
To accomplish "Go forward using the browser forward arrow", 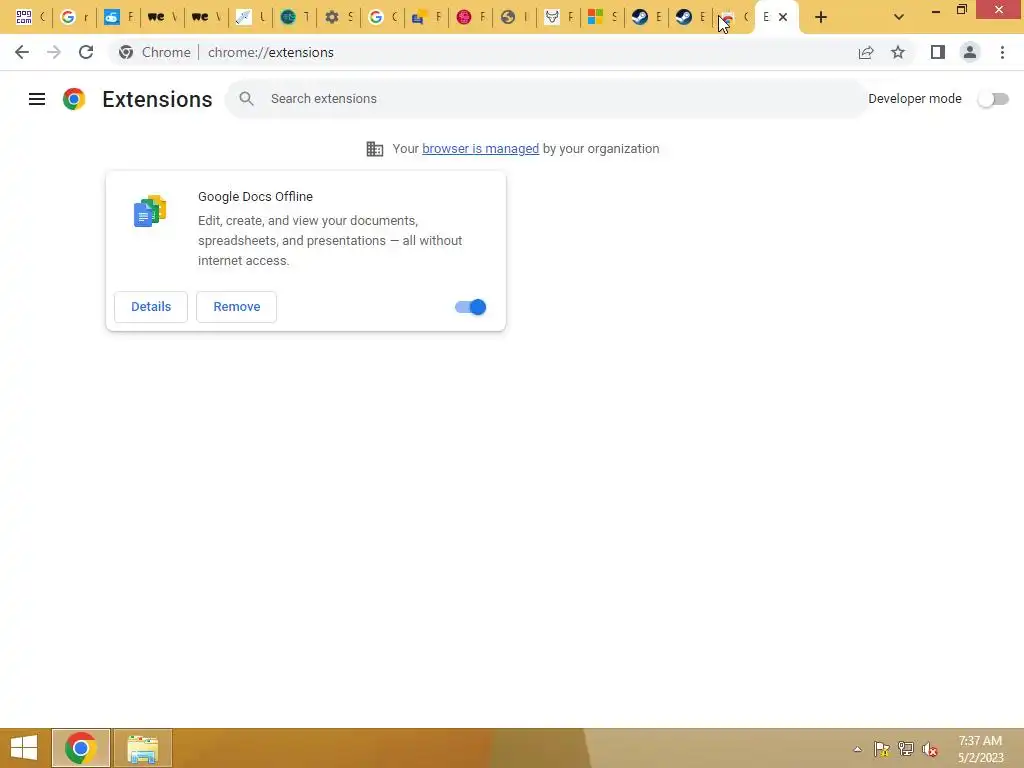I will point(54,52).
